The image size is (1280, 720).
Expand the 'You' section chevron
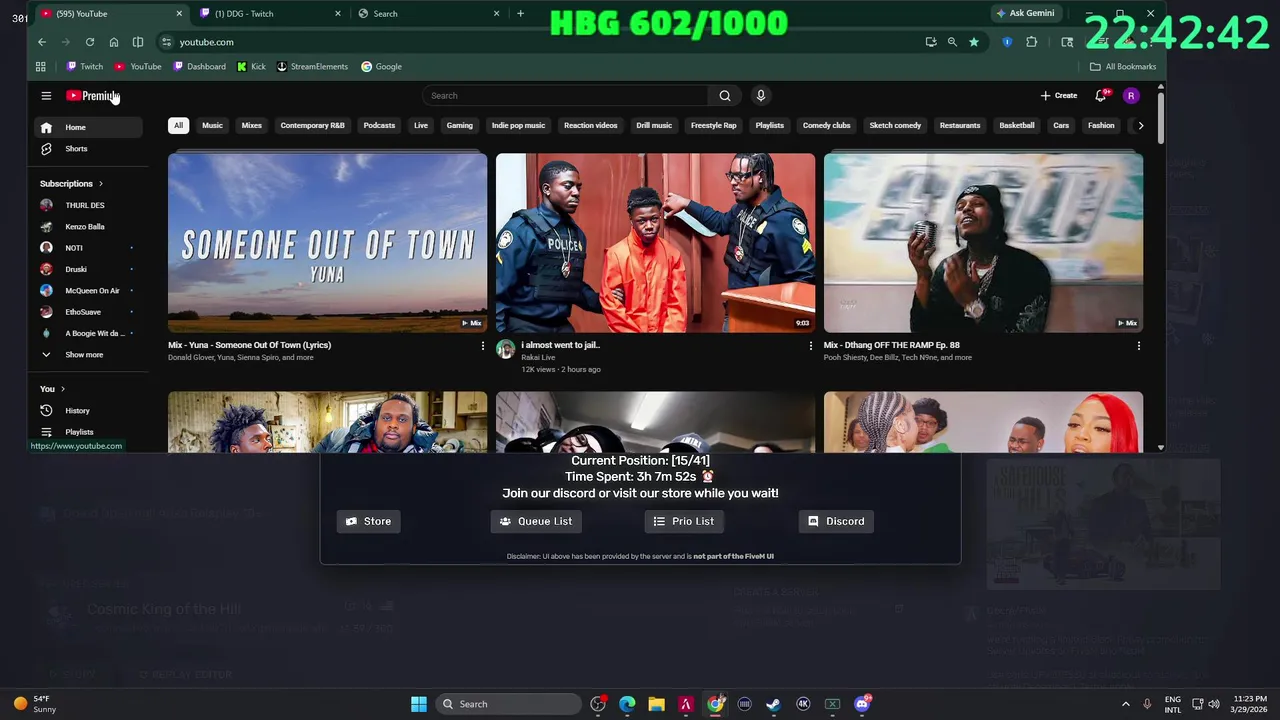(x=63, y=389)
